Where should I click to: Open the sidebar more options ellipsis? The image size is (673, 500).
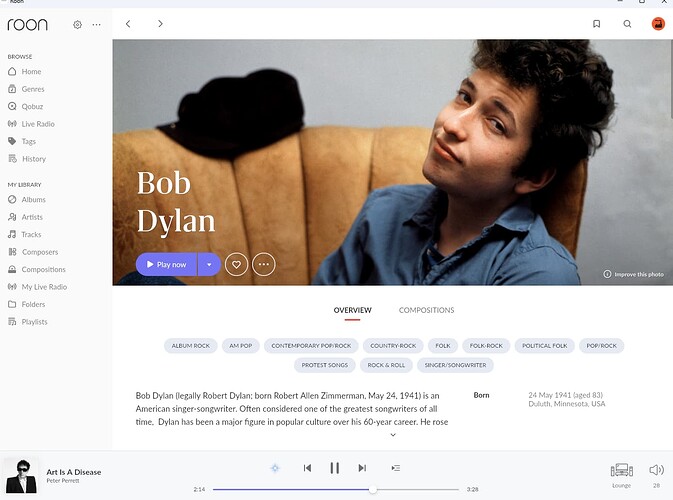click(x=97, y=24)
